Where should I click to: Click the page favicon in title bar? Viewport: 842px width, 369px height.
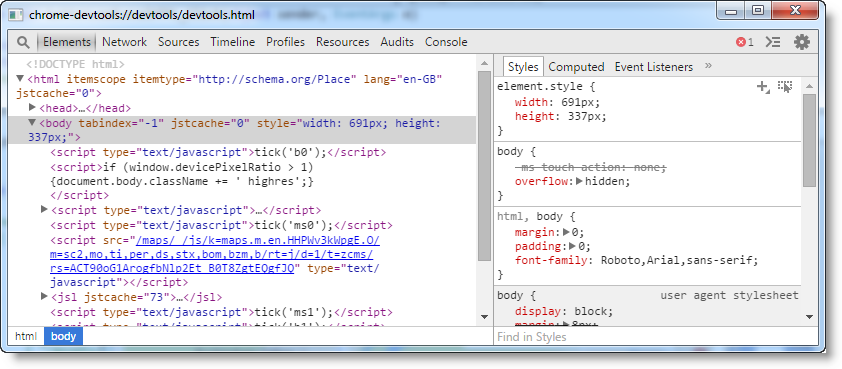coord(15,15)
